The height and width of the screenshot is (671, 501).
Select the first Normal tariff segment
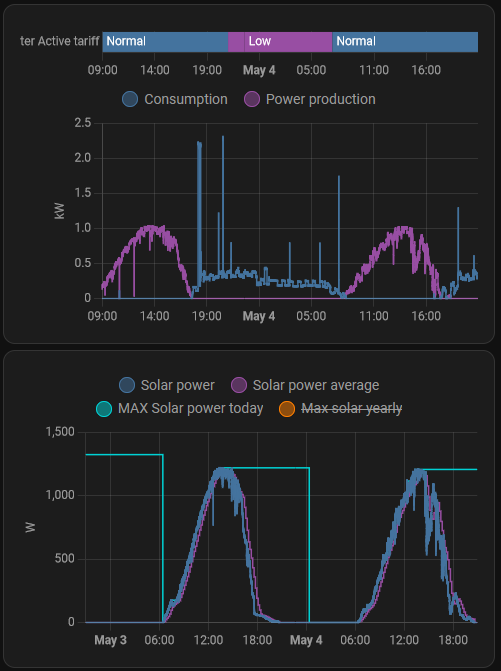165,42
